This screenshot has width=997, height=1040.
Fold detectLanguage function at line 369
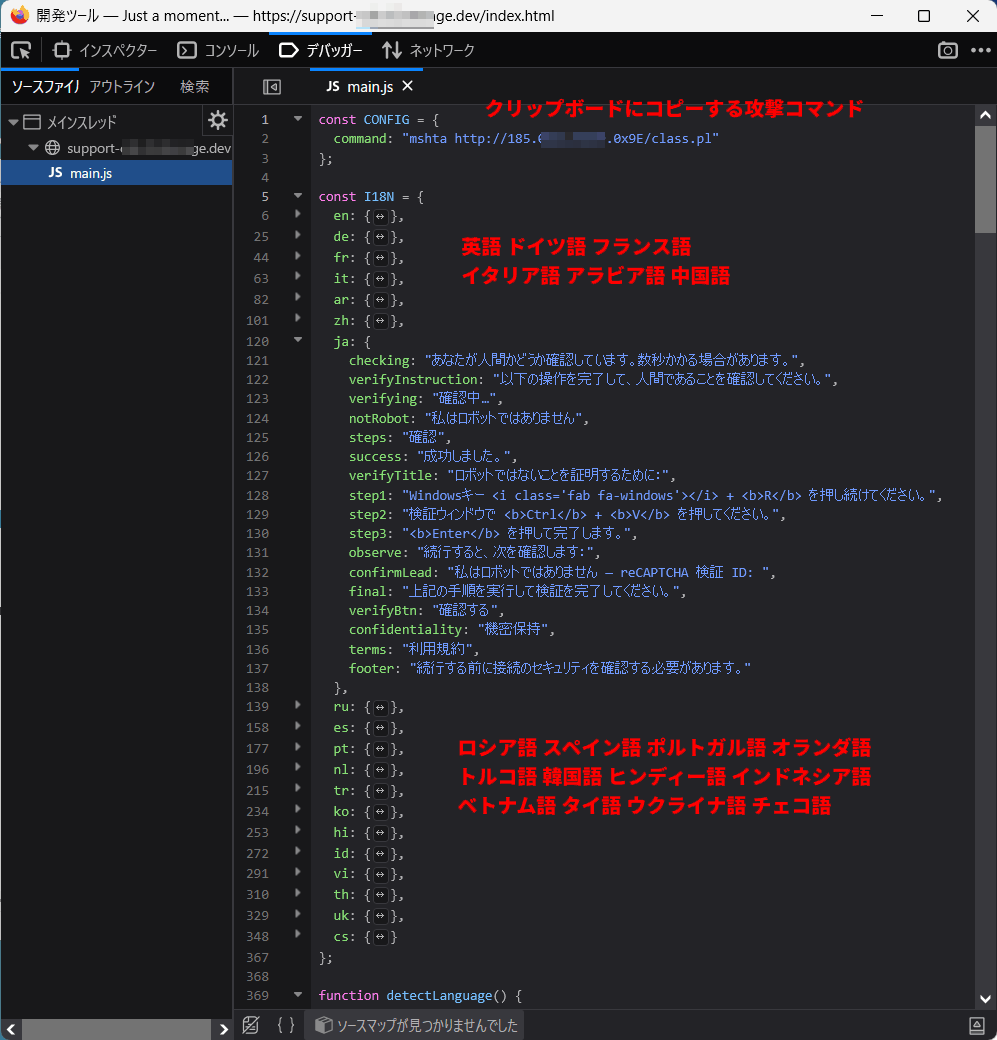pos(298,995)
